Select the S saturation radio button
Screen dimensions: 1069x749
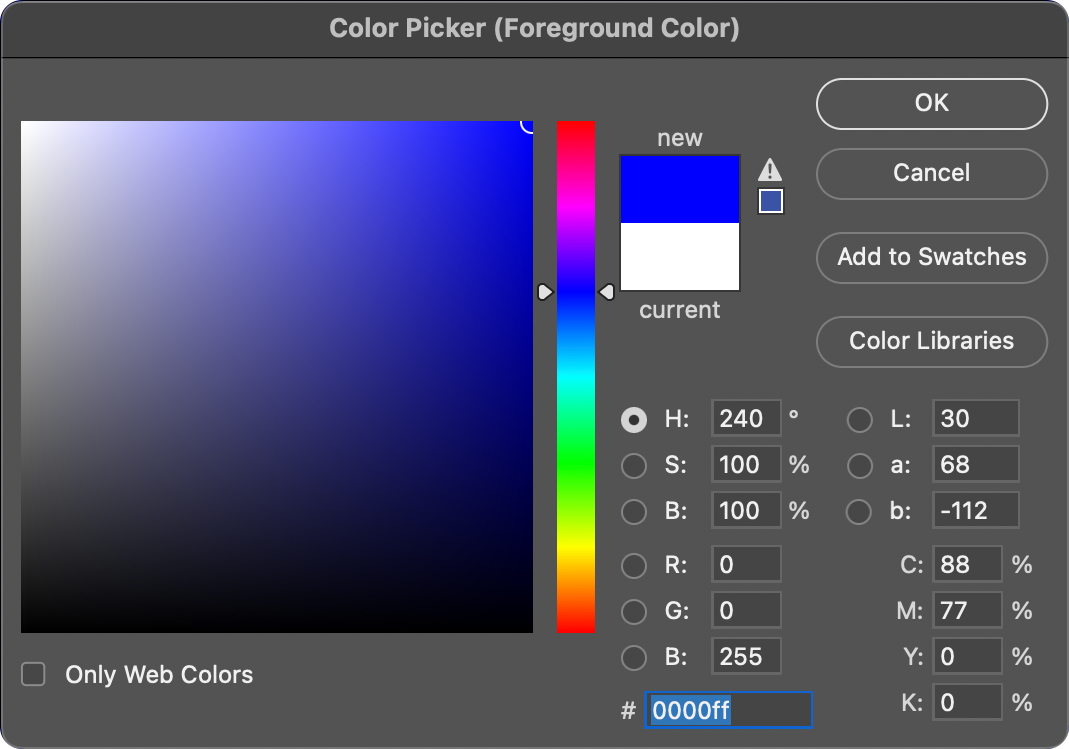coord(634,465)
